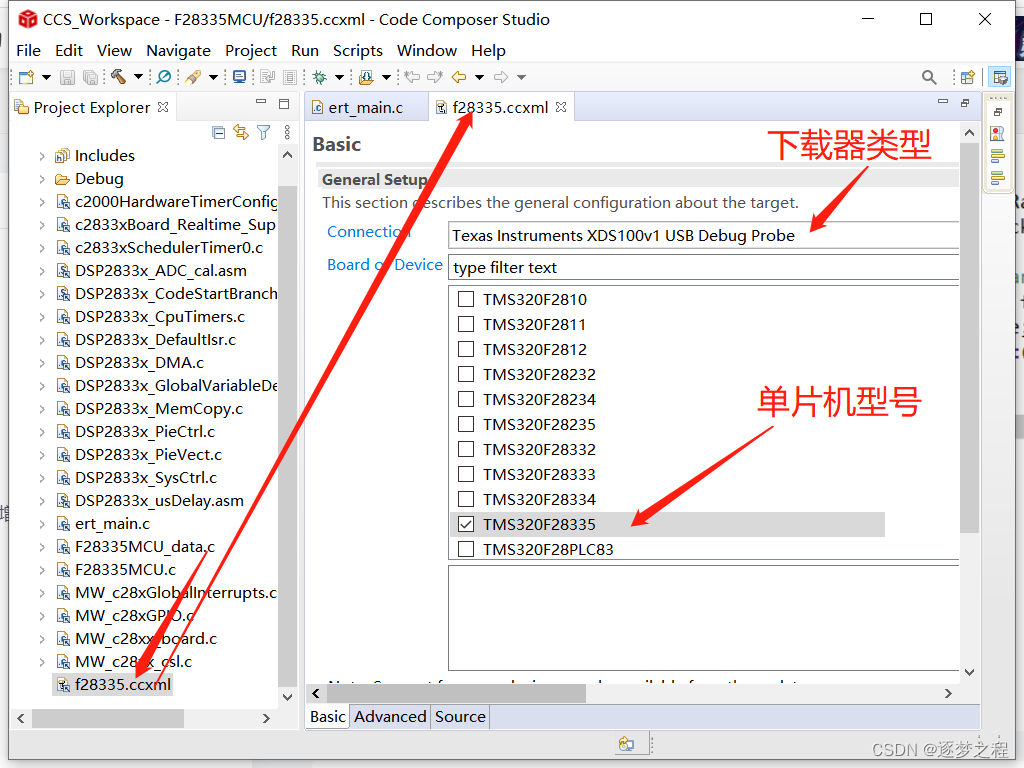Toggle Link with Editor in Project Explorer
Image resolution: width=1024 pixels, height=768 pixels.
coord(241,132)
